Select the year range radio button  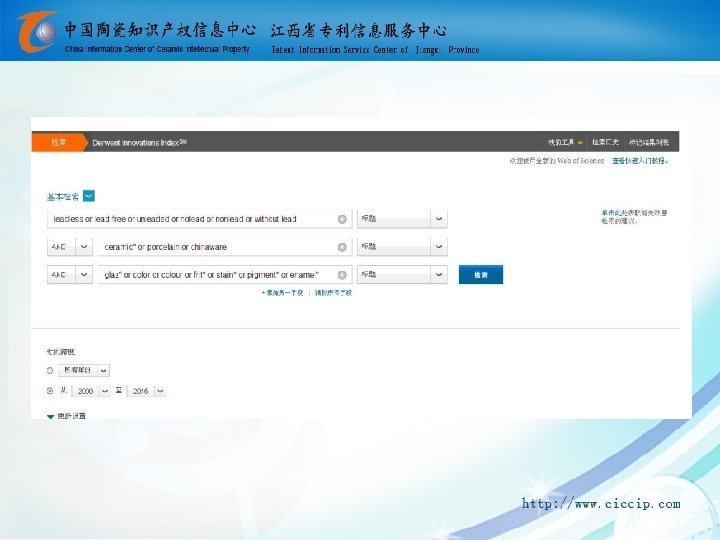pyautogui.click(x=50, y=391)
